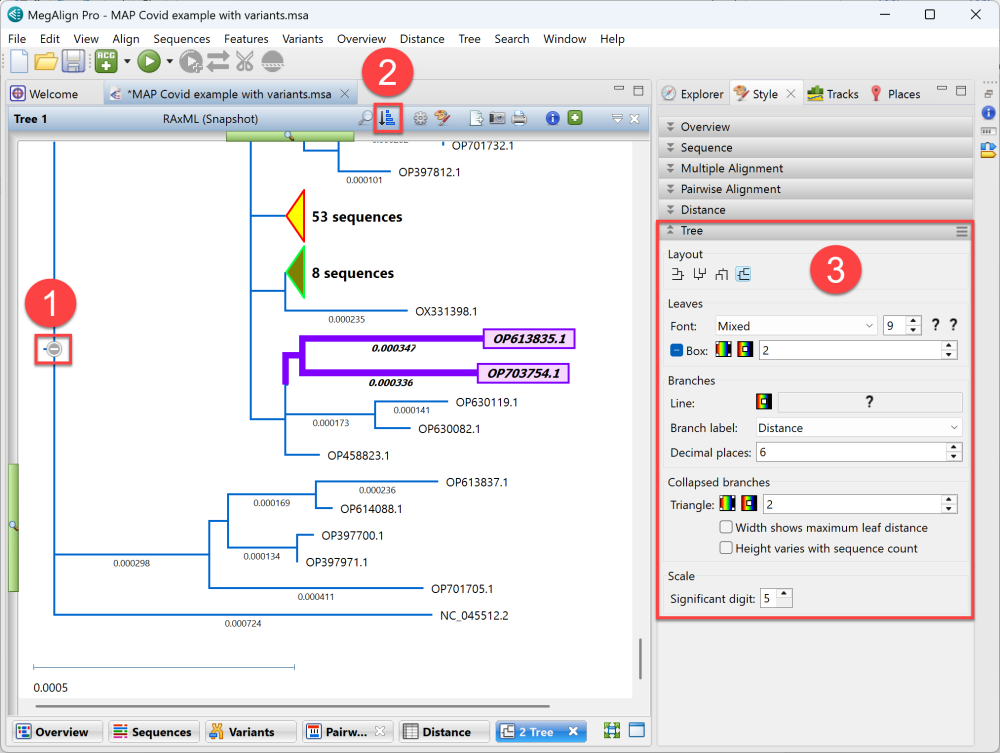1000x753 pixels.
Task: Select the highlighted fourth tree layout icon
Action: (x=743, y=274)
